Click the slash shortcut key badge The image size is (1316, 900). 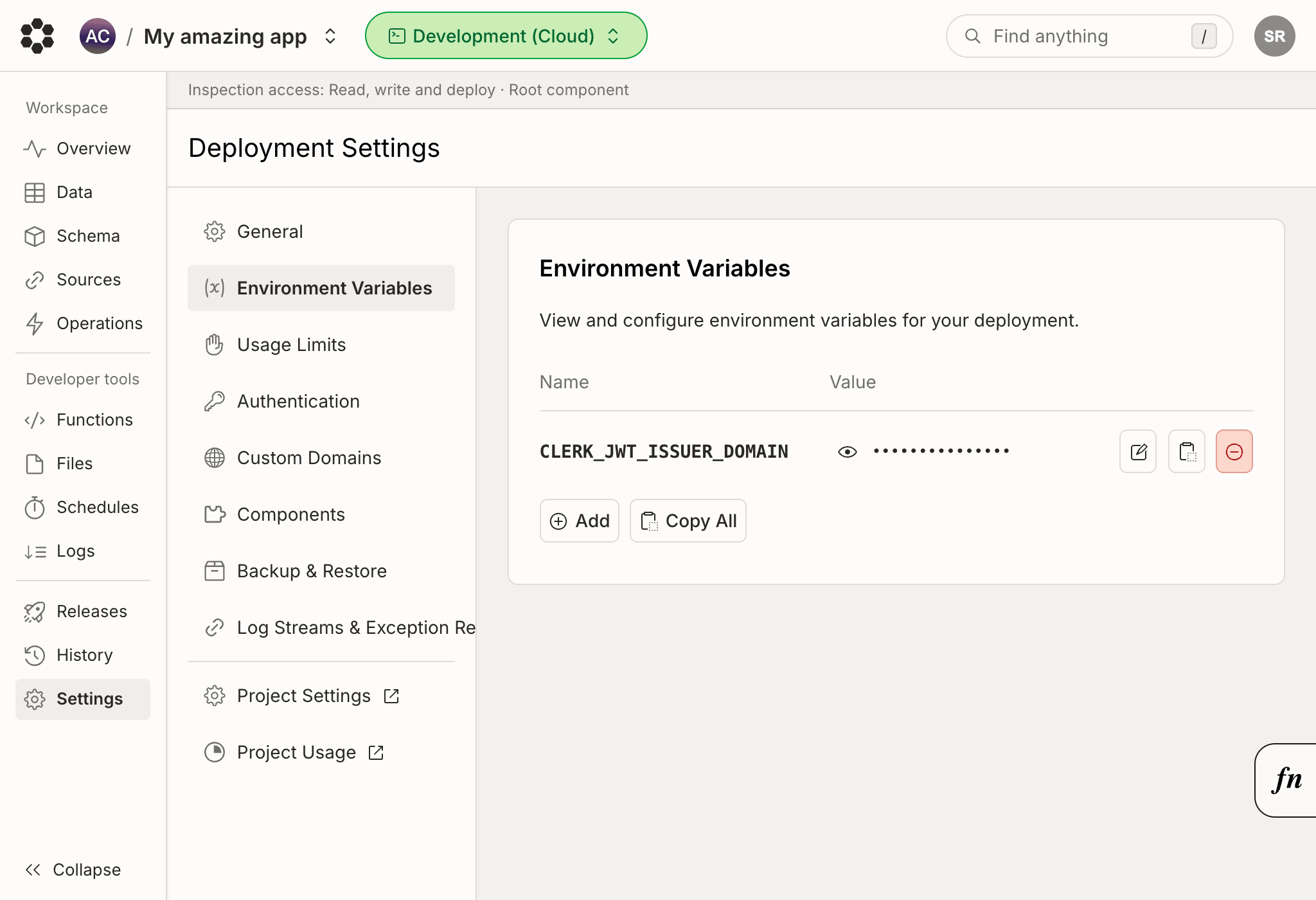click(1204, 36)
